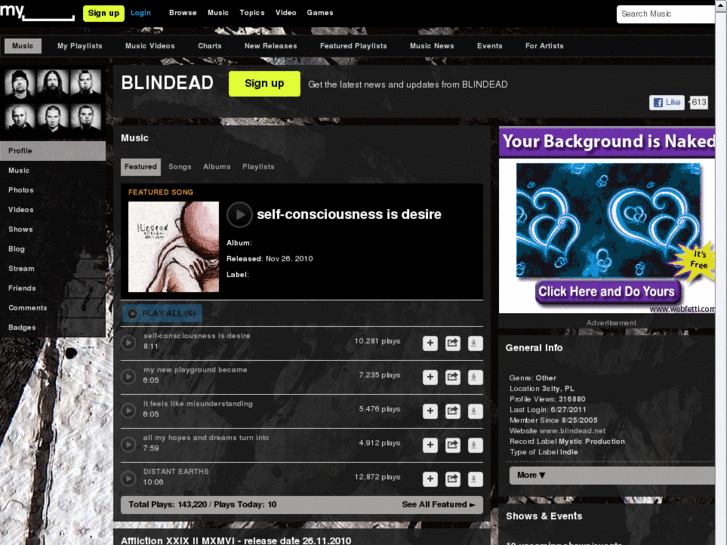Download icon for it feels like misunderstanding
This screenshot has height=545, width=727.
click(x=475, y=411)
